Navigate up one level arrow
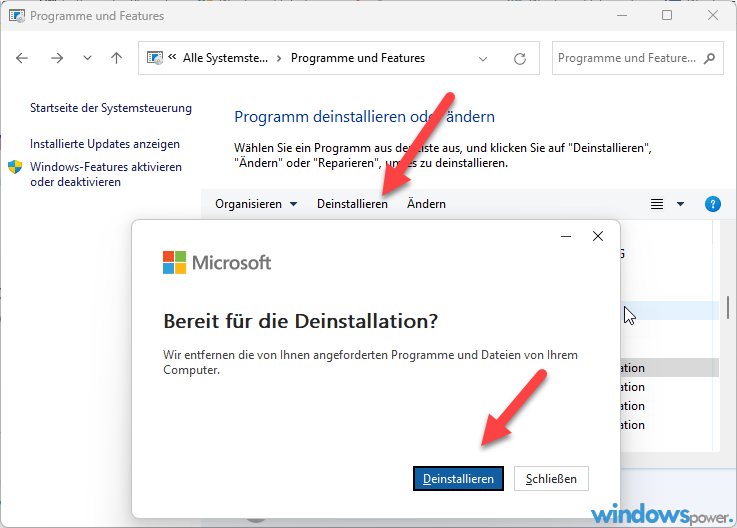This screenshot has height=528, width=737. (116, 58)
